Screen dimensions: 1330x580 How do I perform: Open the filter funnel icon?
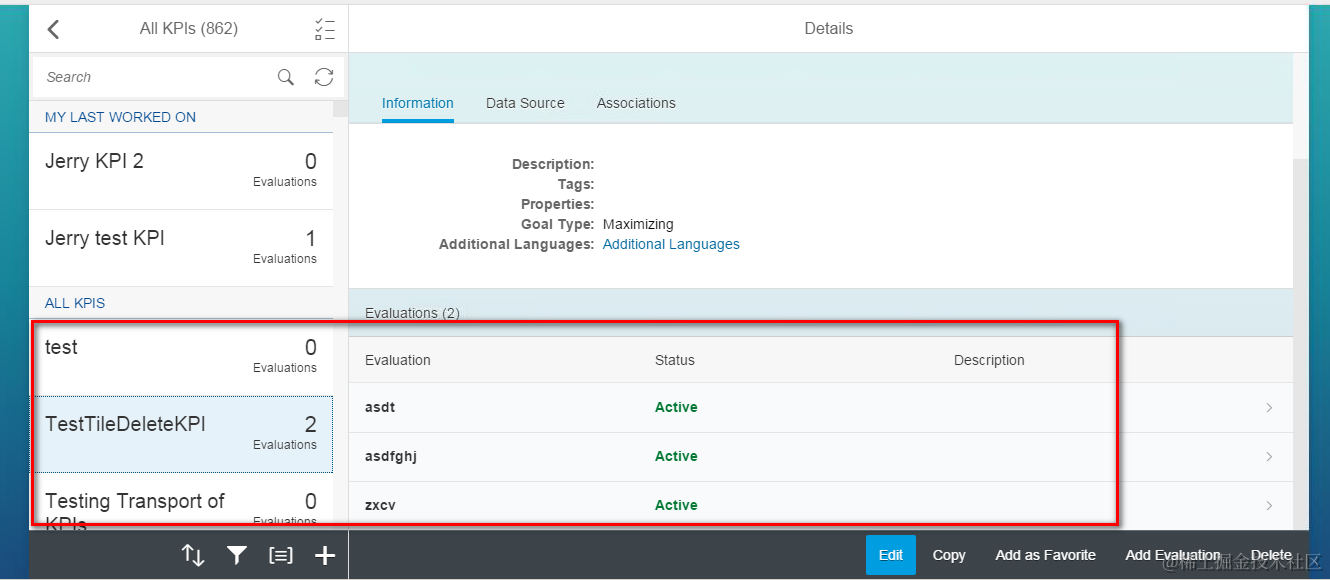pyautogui.click(x=237, y=555)
